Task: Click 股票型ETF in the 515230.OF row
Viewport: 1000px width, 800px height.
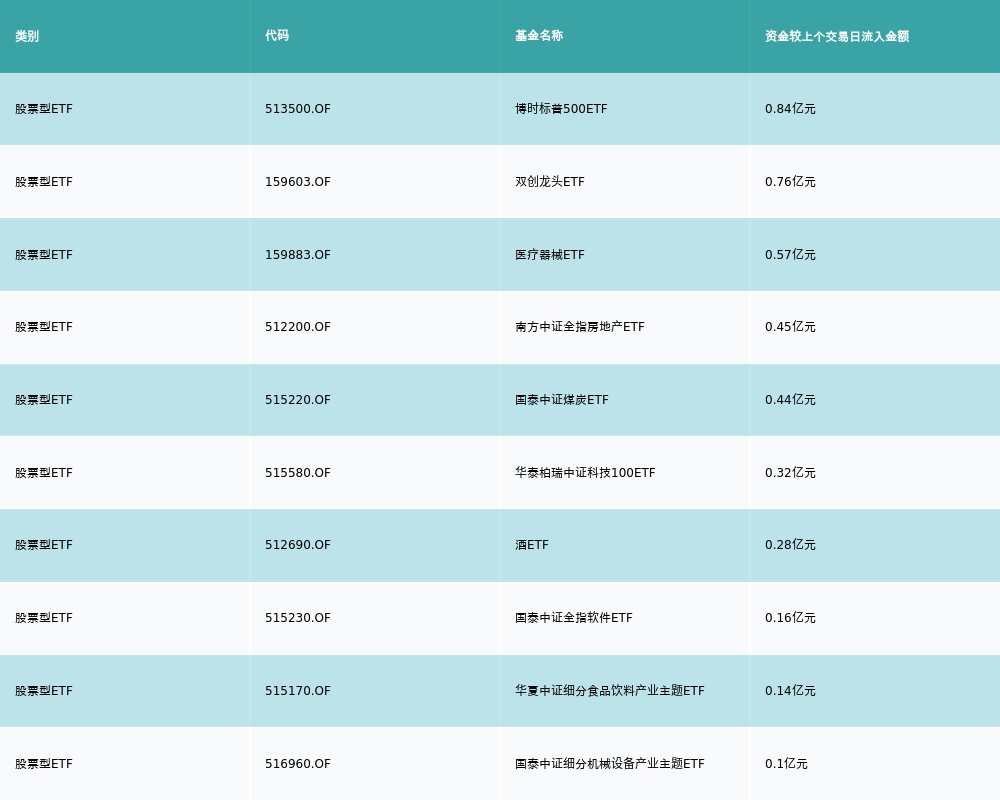Action: (44, 618)
